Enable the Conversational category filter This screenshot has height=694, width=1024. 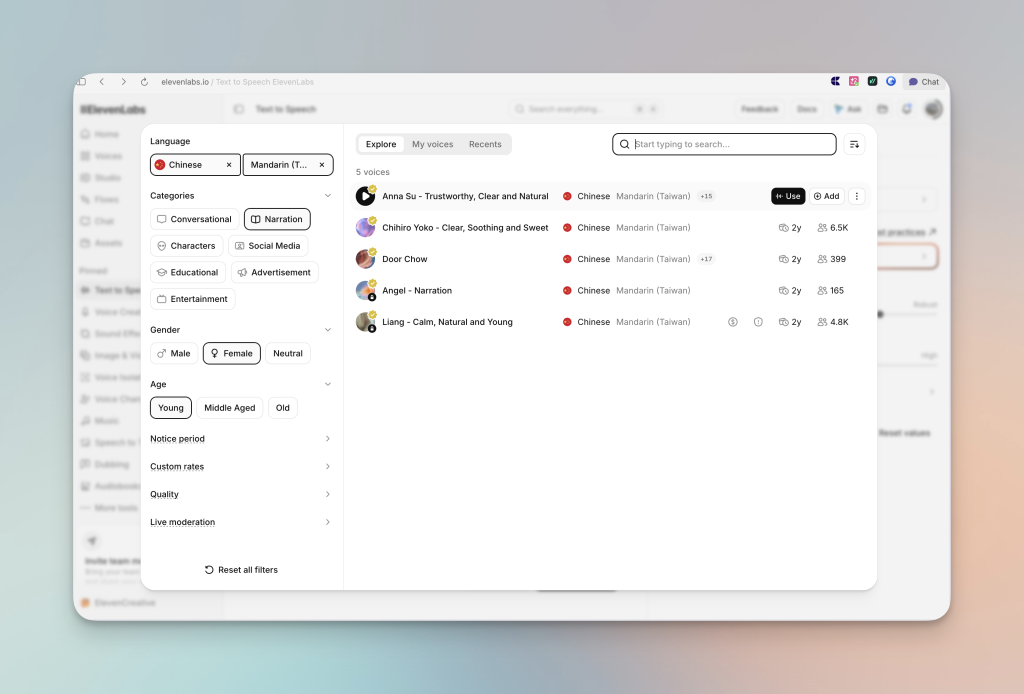(x=195, y=219)
